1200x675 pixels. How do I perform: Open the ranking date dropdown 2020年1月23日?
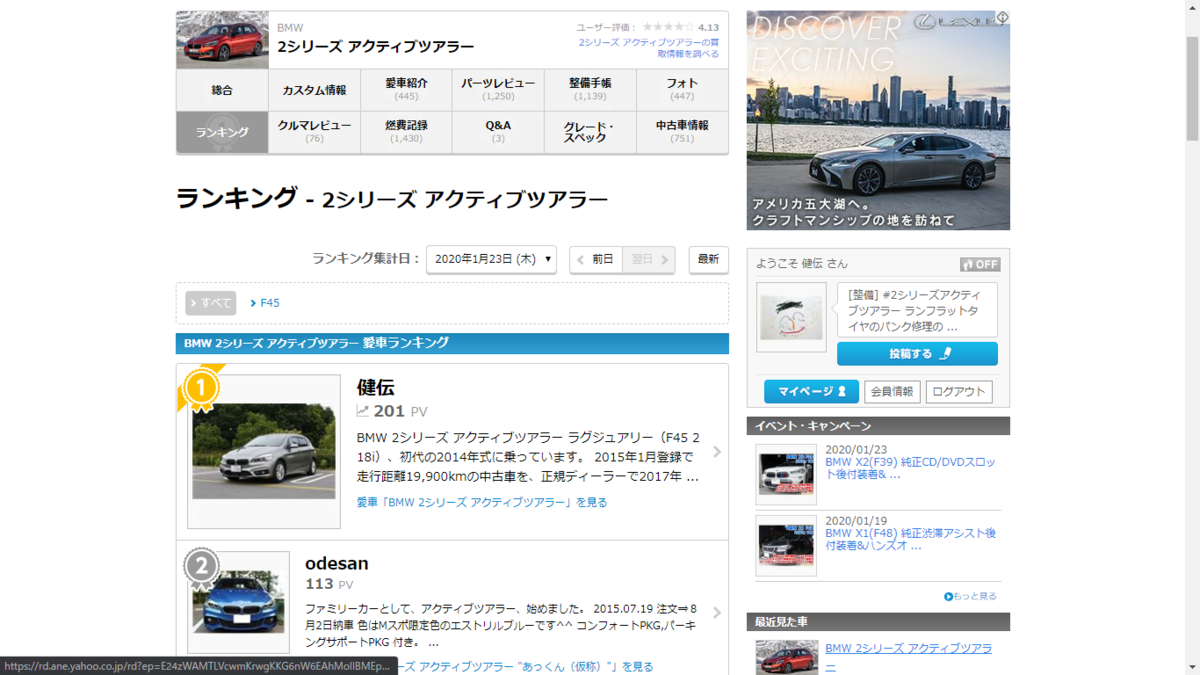tap(491, 259)
